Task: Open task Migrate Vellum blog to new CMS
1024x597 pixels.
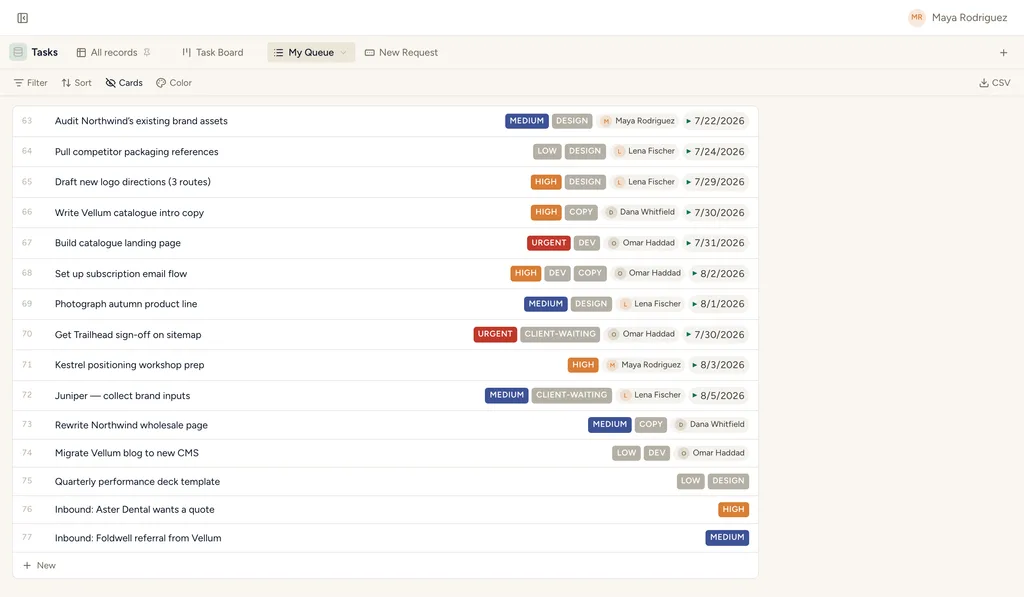Action: click(127, 453)
